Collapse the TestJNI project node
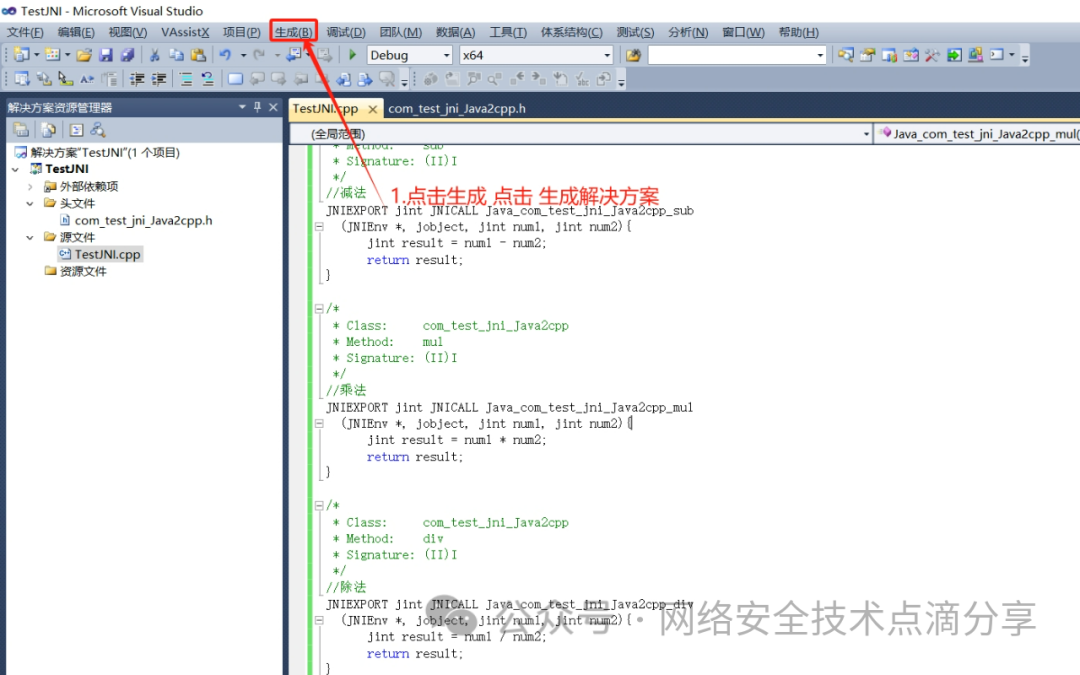Screen dimensions: 1080x675 pos(15,169)
